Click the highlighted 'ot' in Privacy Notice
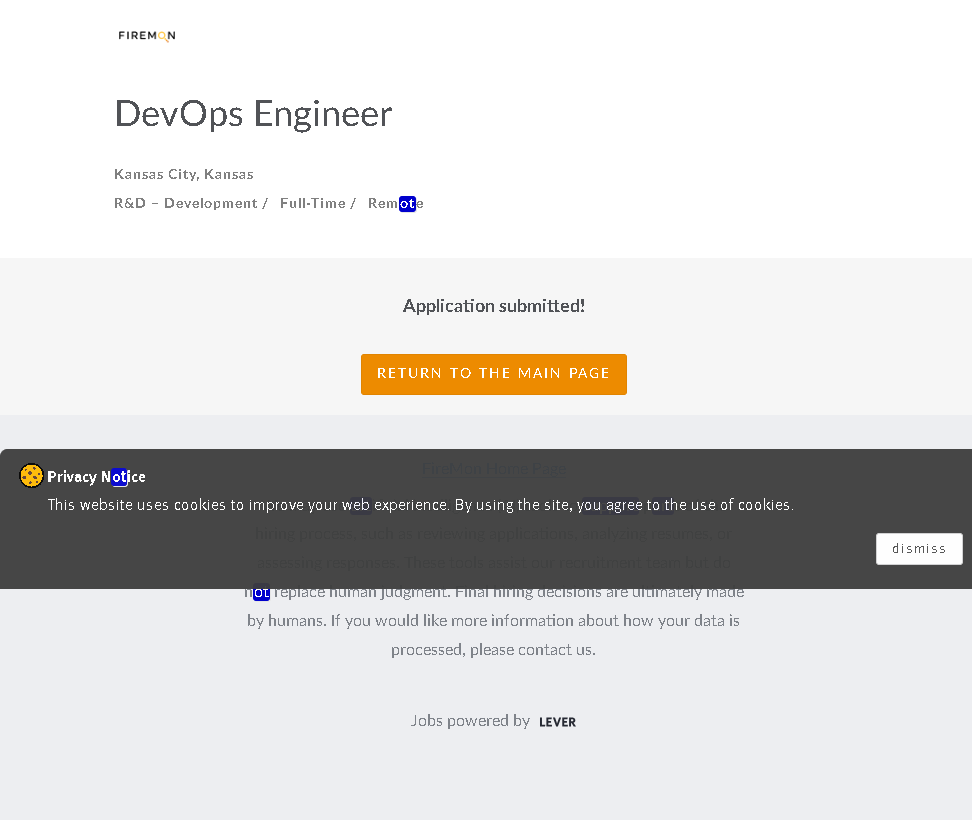The image size is (972, 820). click(x=120, y=477)
